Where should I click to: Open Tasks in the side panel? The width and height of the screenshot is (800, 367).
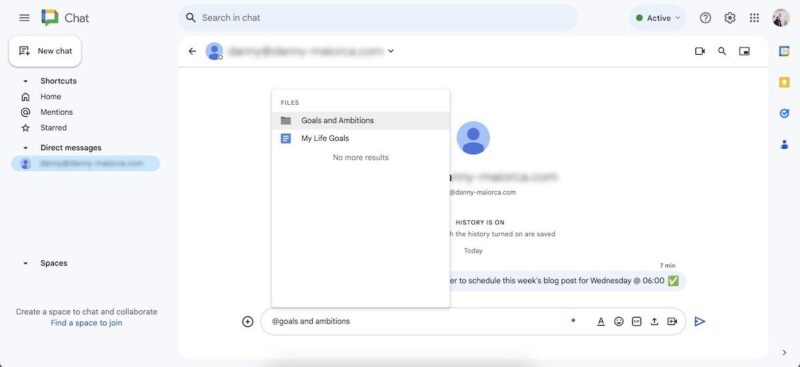[x=784, y=113]
